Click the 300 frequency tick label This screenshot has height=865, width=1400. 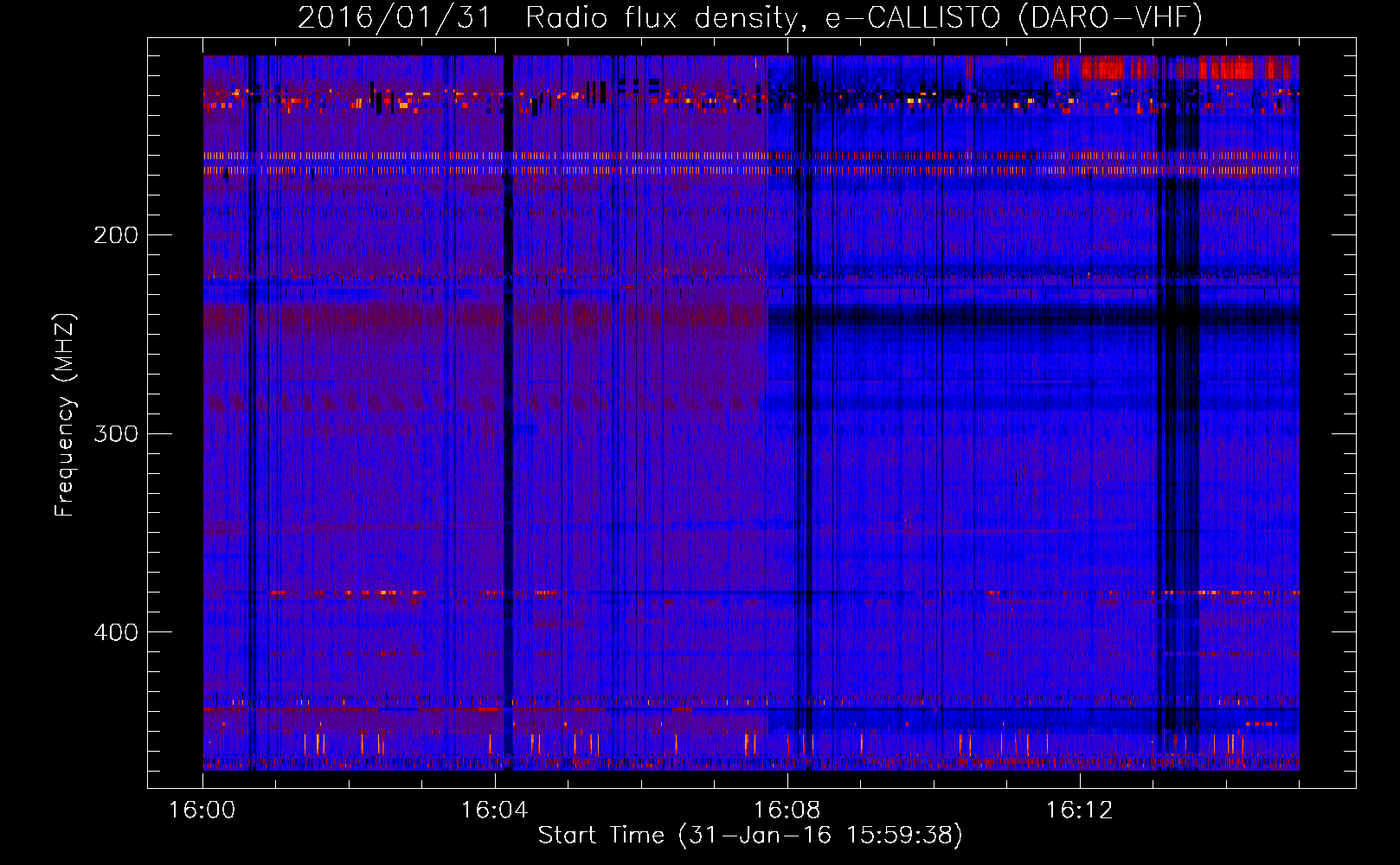116,433
